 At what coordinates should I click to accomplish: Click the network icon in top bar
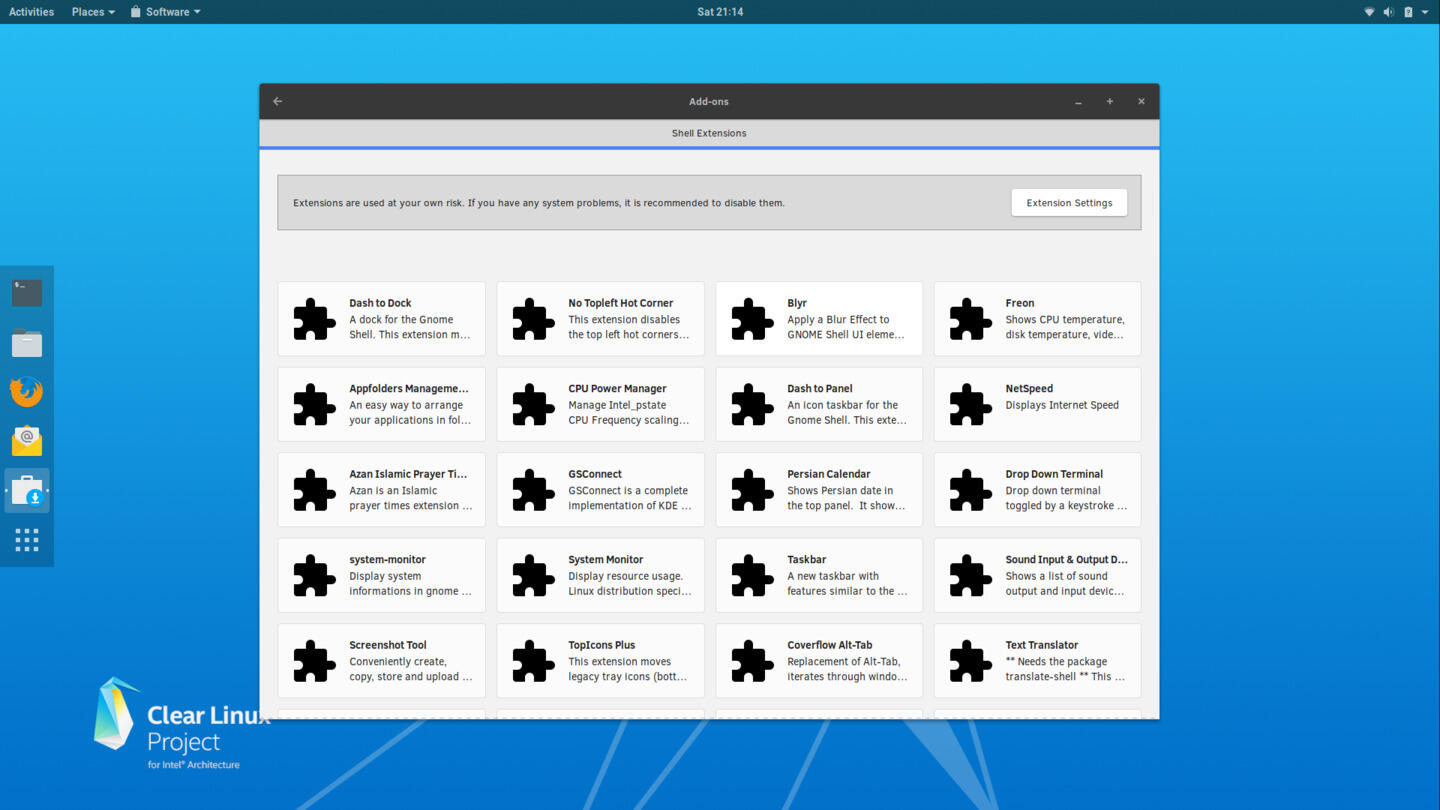tap(1369, 12)
